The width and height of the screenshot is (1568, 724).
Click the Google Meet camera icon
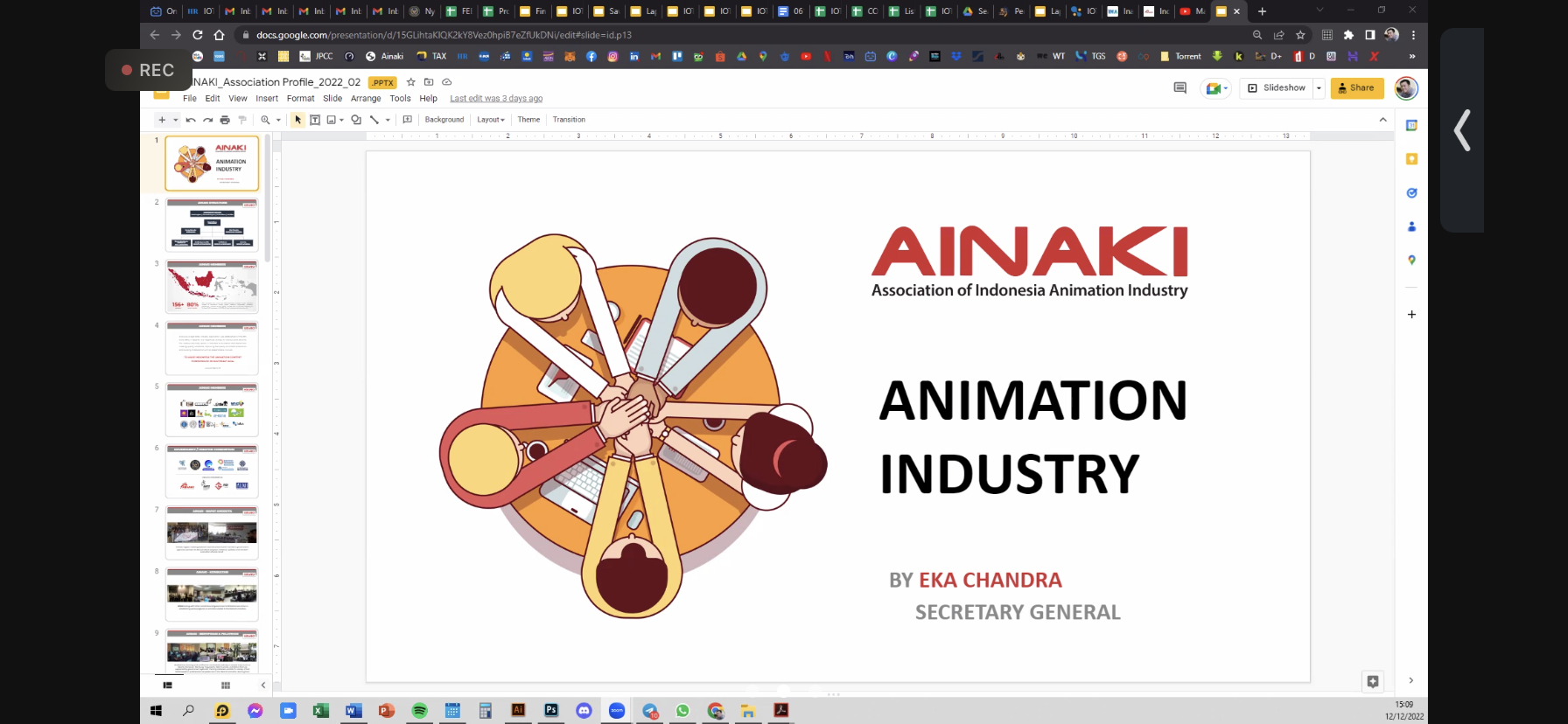point(1213,88)
